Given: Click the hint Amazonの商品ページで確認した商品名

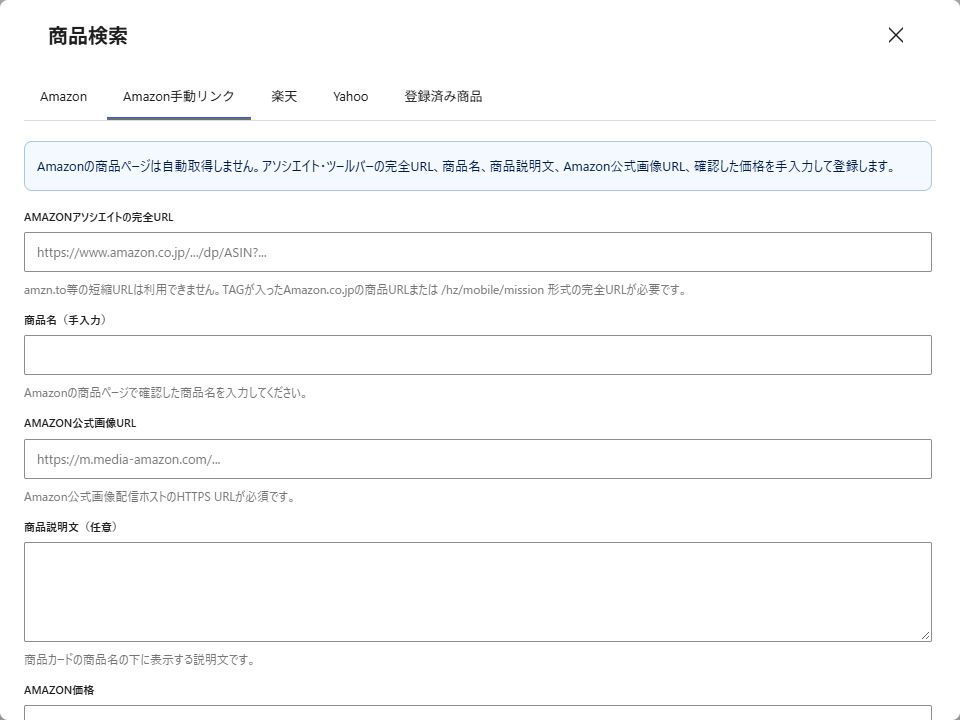Looking at the screenshot, I should [165, 393].
